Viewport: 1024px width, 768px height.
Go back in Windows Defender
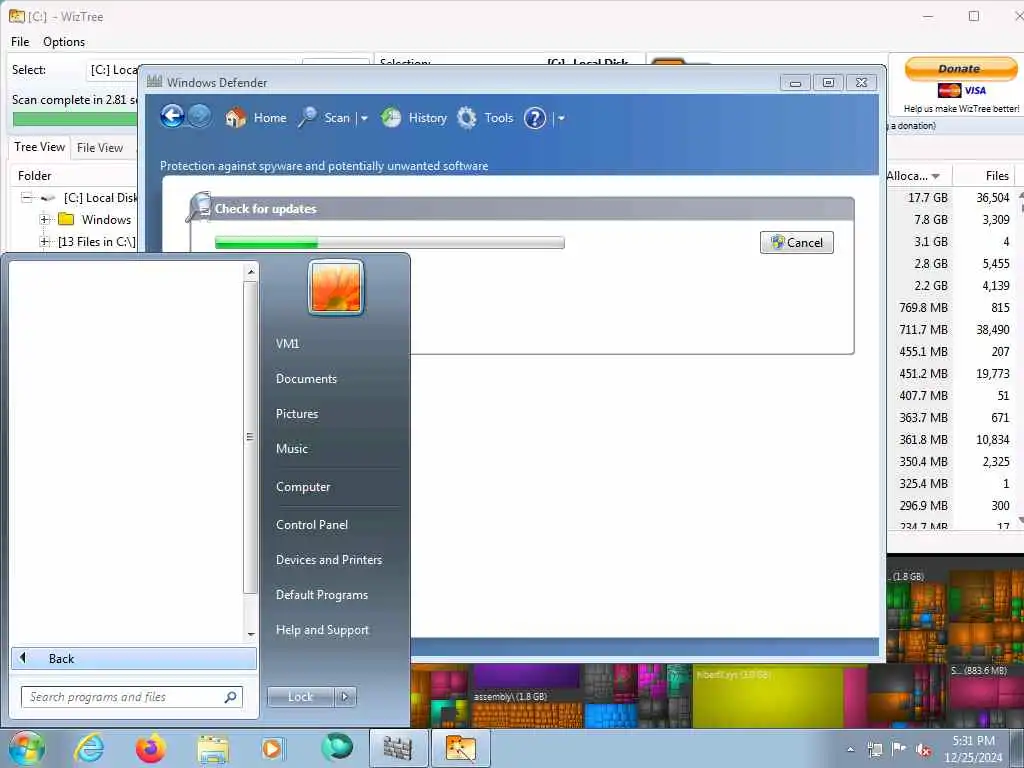coord(172,117)
